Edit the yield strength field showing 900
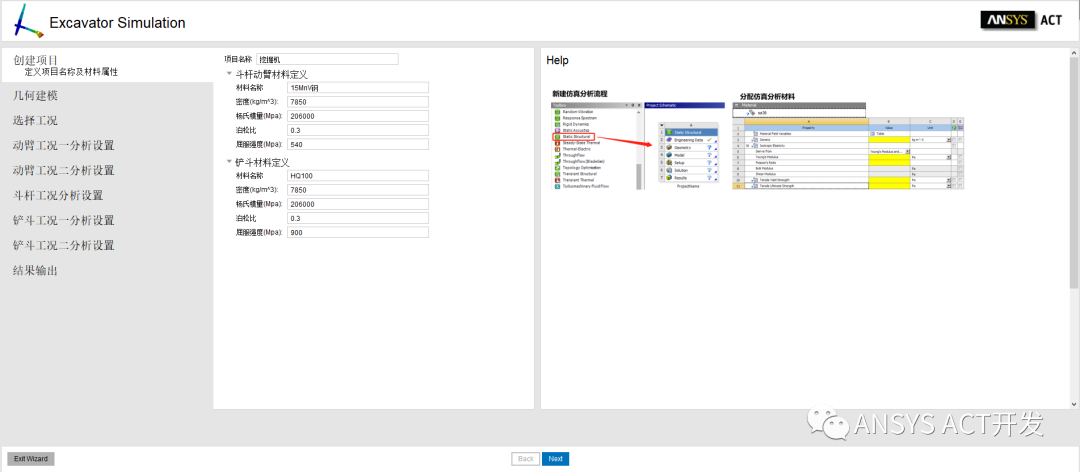The height and width of the screenshot is (472, 1080). [357, 232]
